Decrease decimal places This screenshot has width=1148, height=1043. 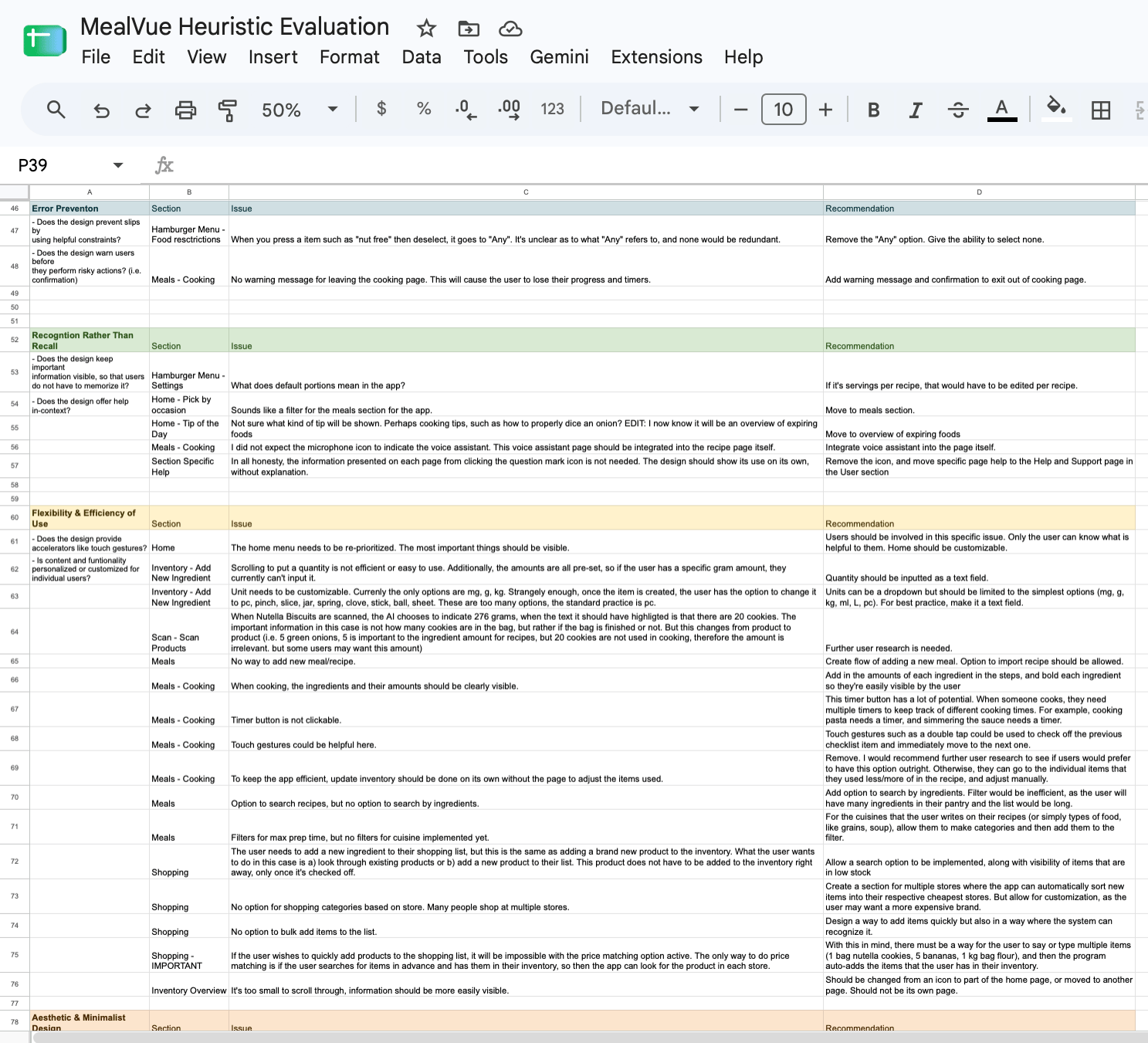point(466,109)
